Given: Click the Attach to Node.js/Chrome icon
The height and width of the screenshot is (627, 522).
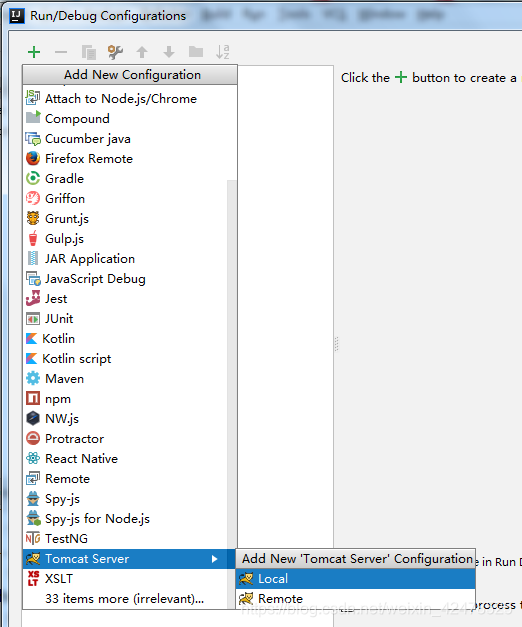Looking at the screenshot, I should 33,98.
